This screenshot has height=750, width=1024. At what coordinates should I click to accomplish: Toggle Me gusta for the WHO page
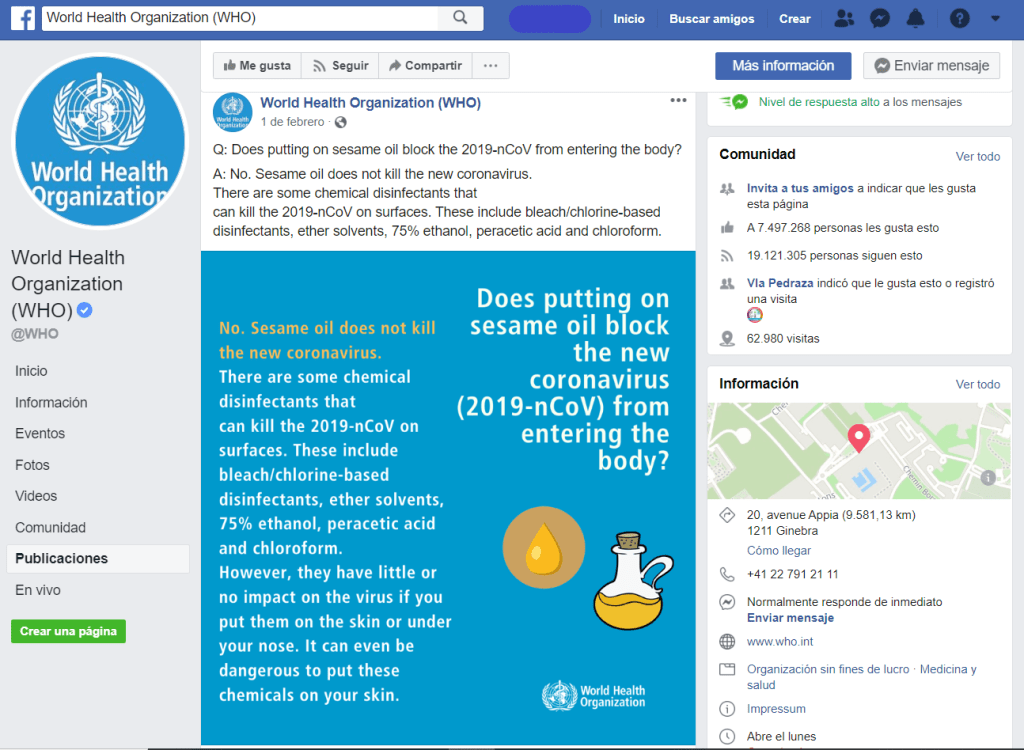256,65
